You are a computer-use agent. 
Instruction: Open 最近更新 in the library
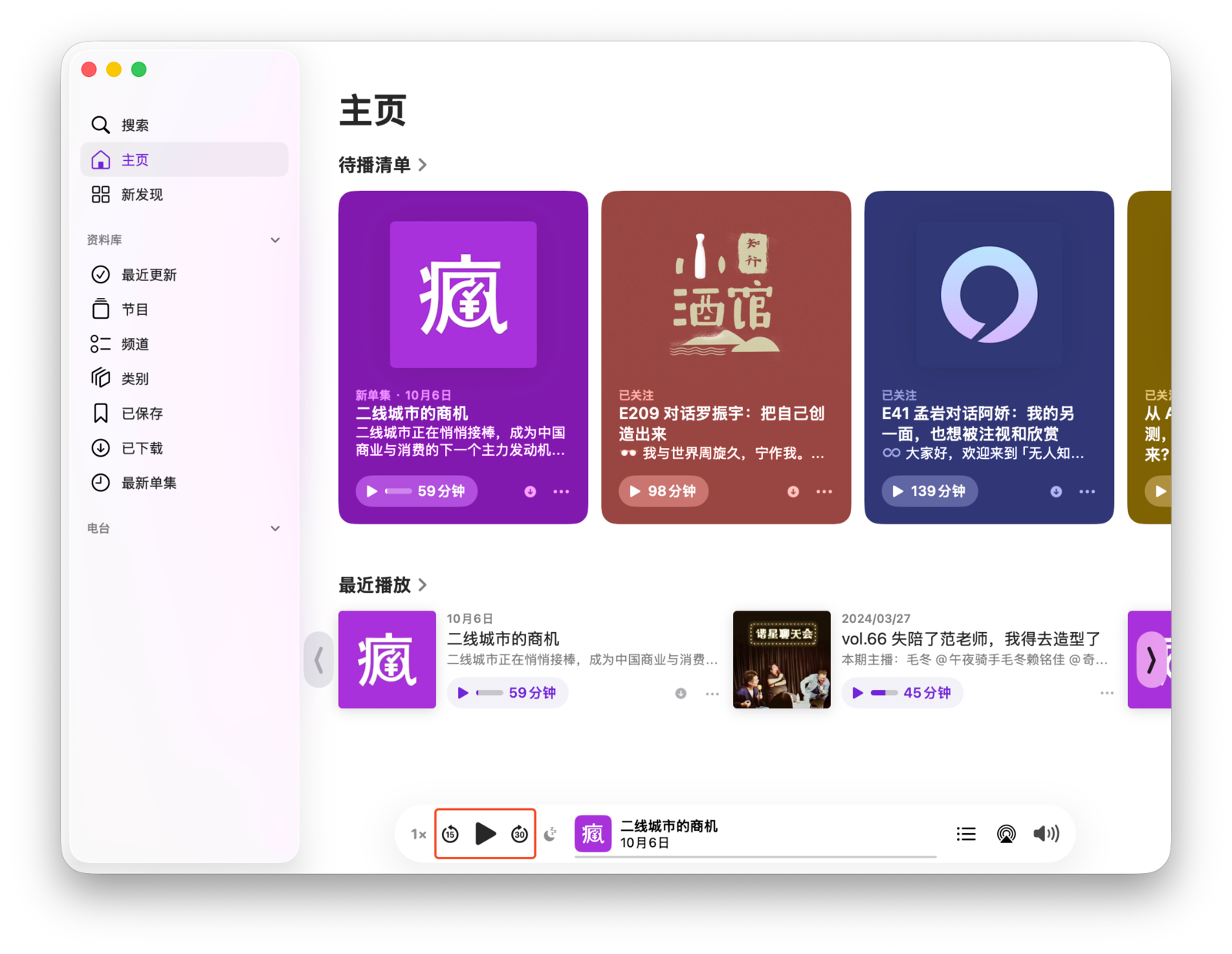[184, 275]
